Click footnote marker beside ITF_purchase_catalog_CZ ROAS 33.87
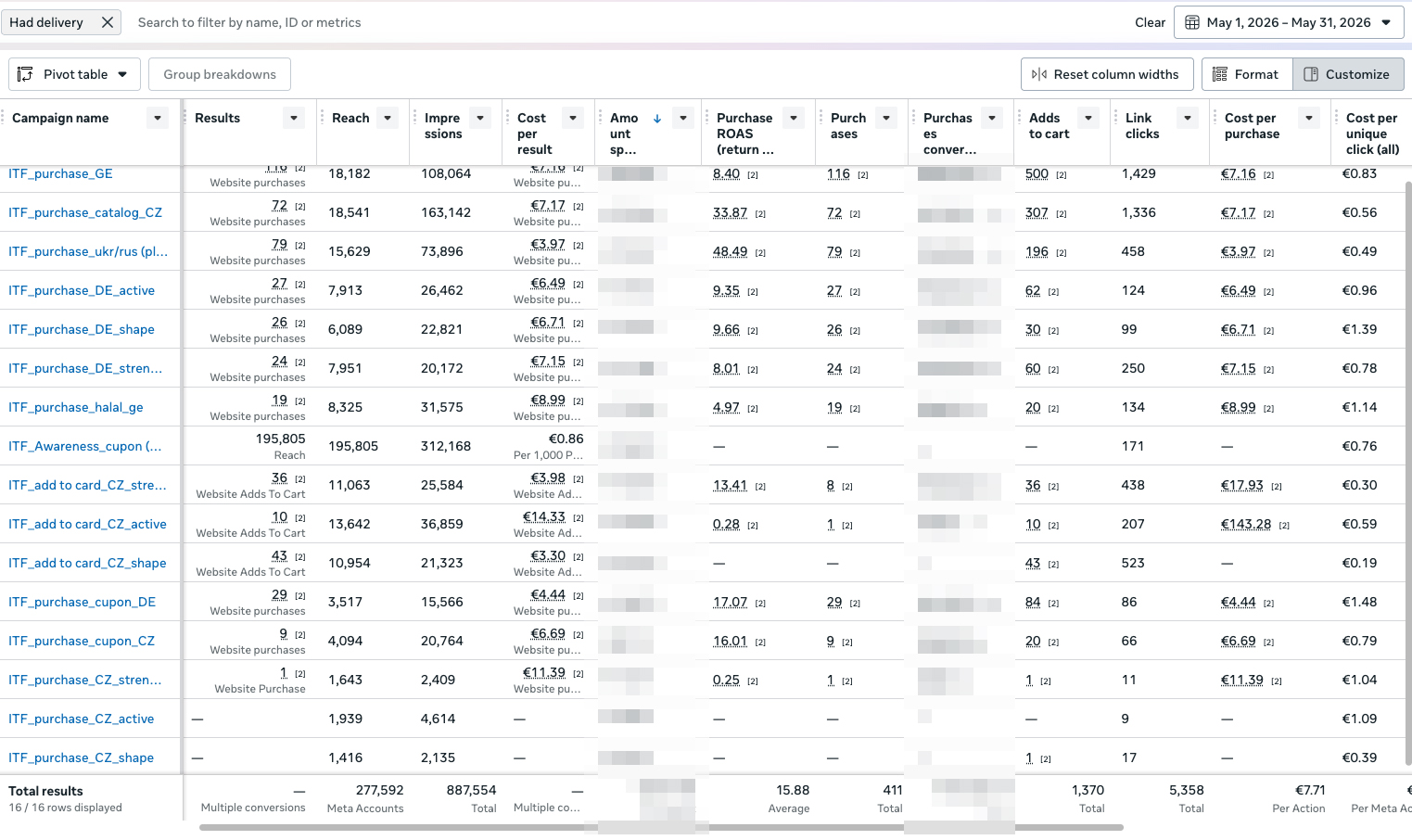 point(760,214)
